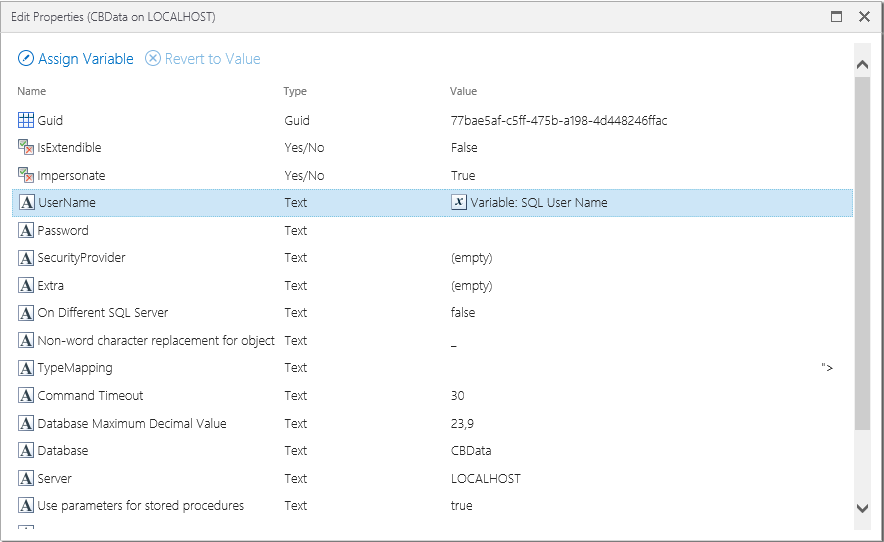Maximize the Edit Properties dialog

click(x=837, y=17)
